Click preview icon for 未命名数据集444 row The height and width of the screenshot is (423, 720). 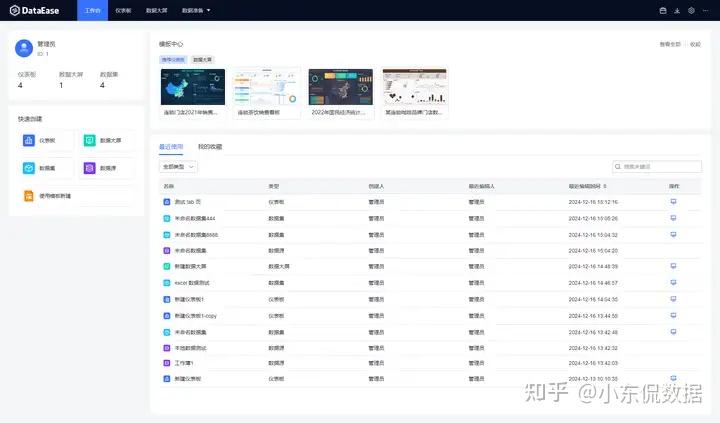tap(673, 218)
